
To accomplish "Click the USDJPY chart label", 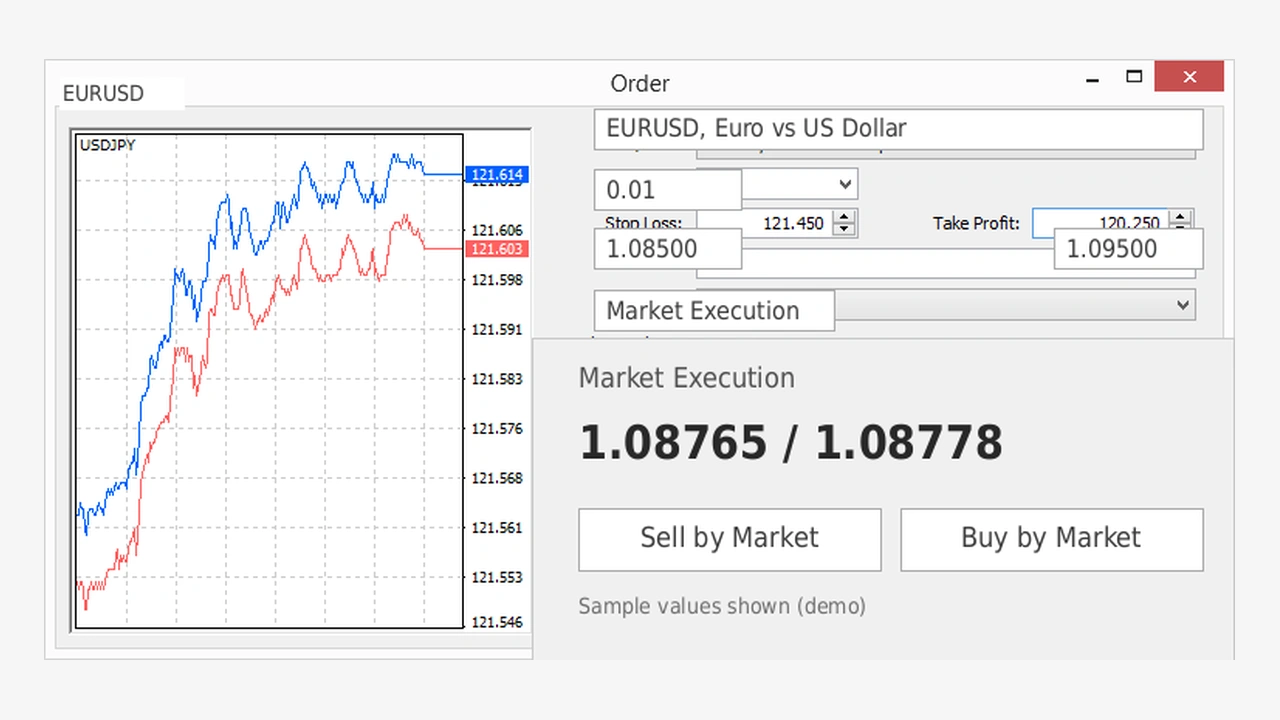I will (x=108, y=145).
